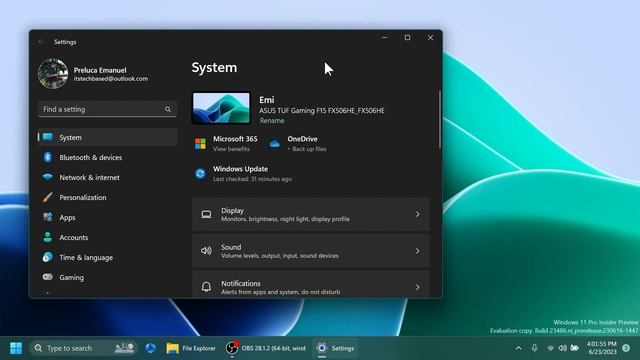Click the search magnifier in Find a setting

click(x=168, y=109)
